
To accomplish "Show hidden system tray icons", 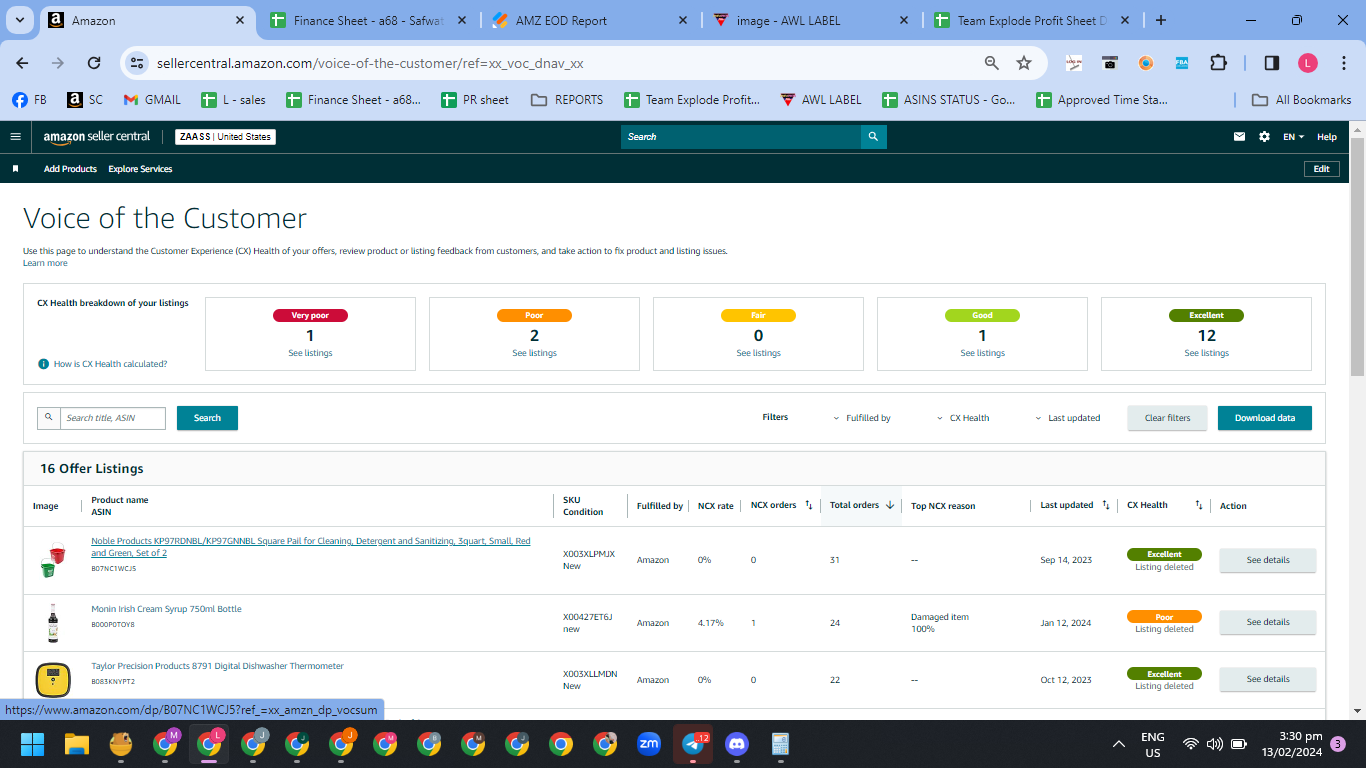I will click(1119, 744).
